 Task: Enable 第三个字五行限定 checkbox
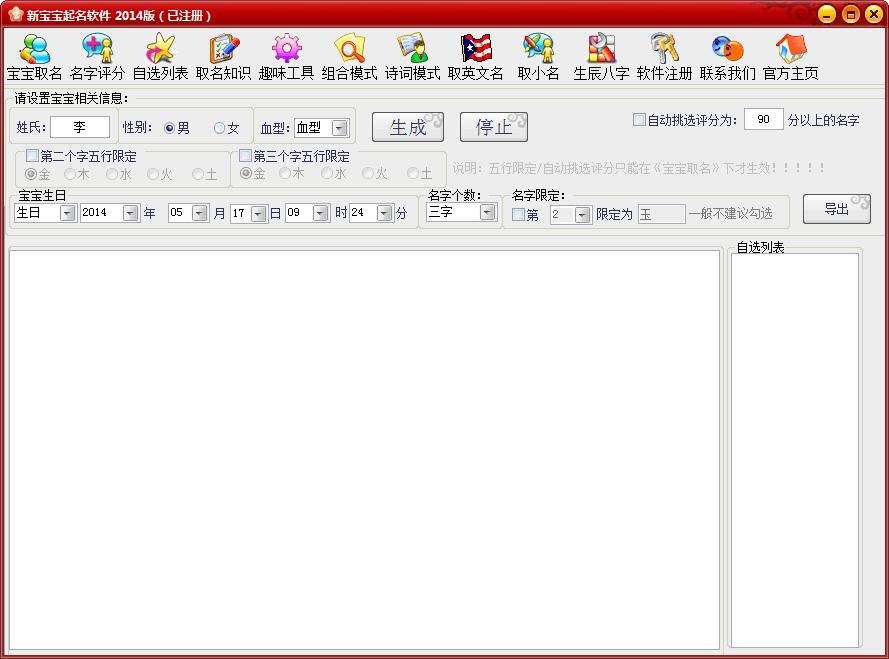coord(245,156)
